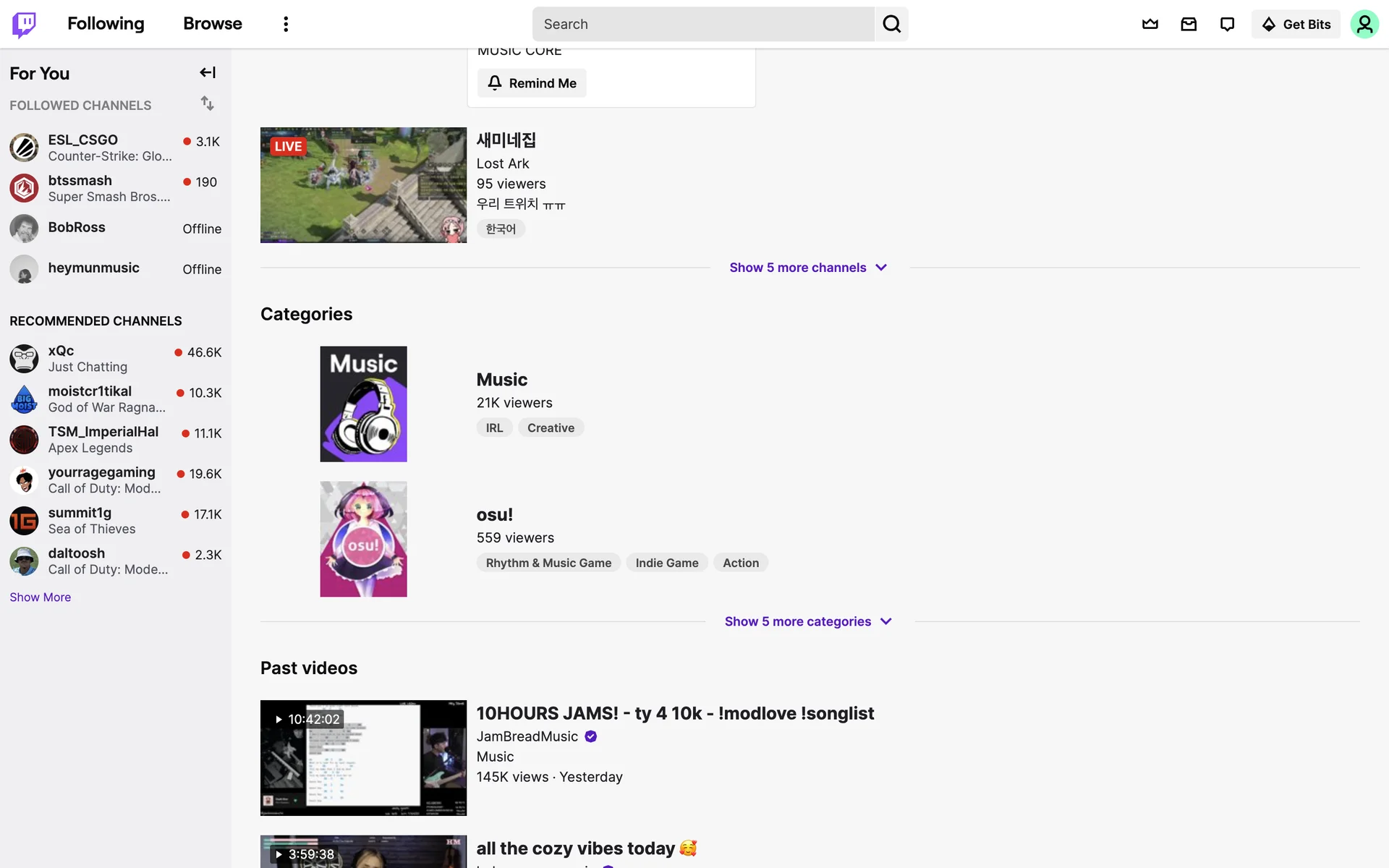Open the three-dot more menu
Viewport: 1389px width, 868px height.
[286, 24]
